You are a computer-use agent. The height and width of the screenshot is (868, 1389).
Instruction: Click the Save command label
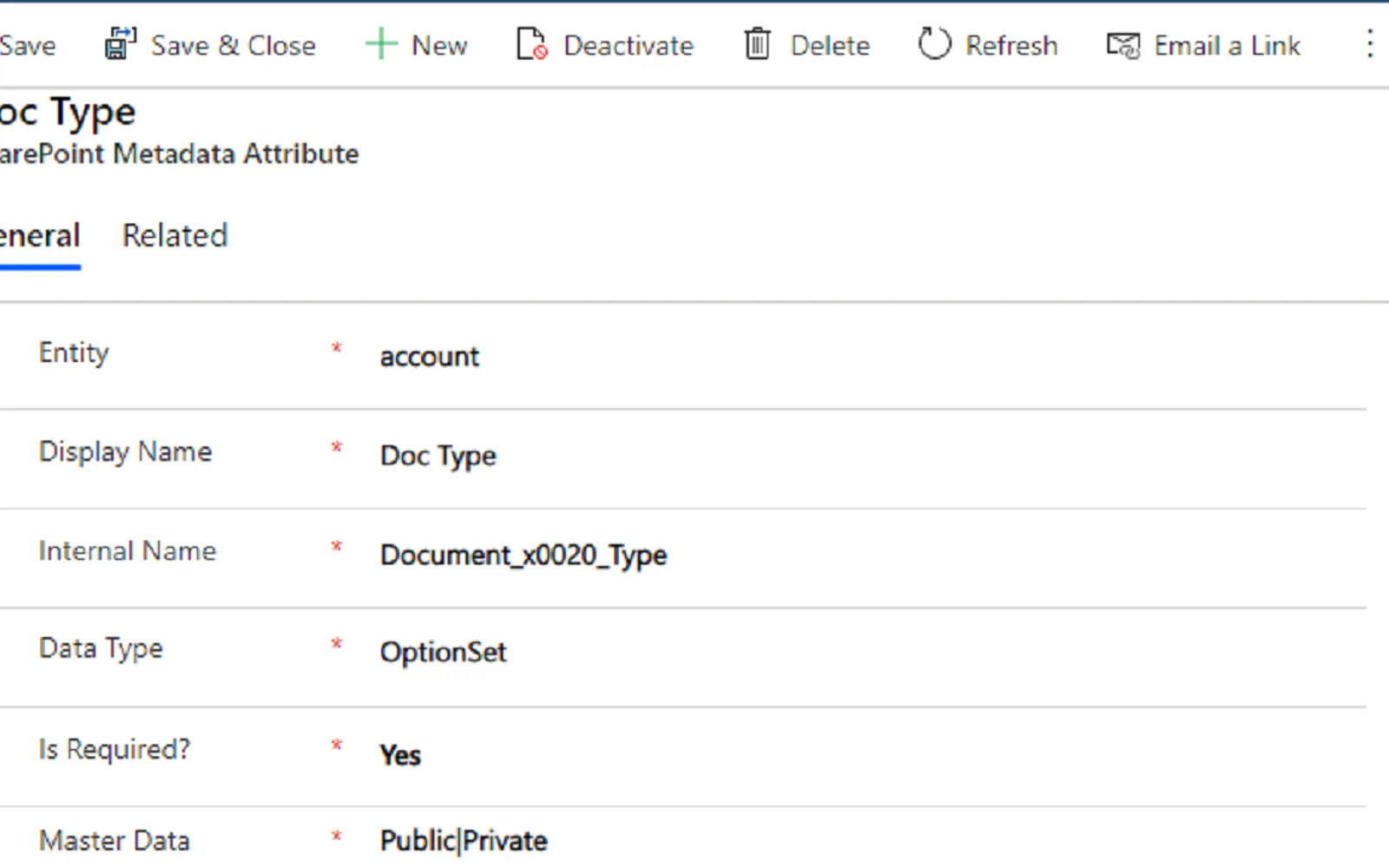(28, 45)
